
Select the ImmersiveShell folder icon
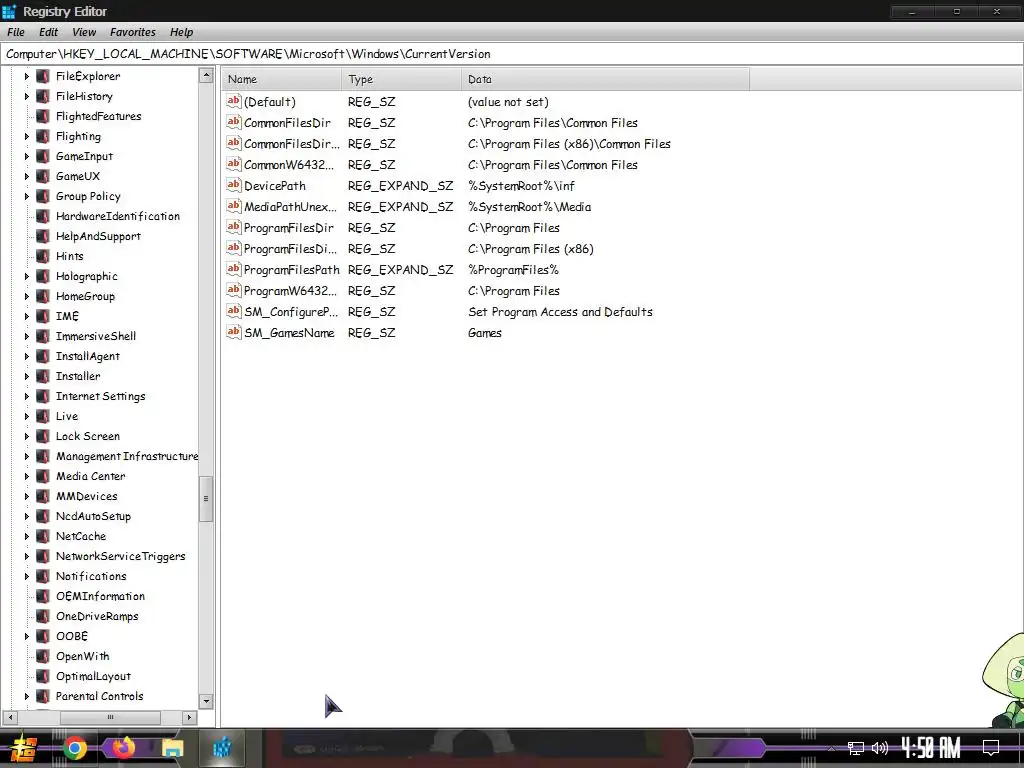[x=42, y=336]
